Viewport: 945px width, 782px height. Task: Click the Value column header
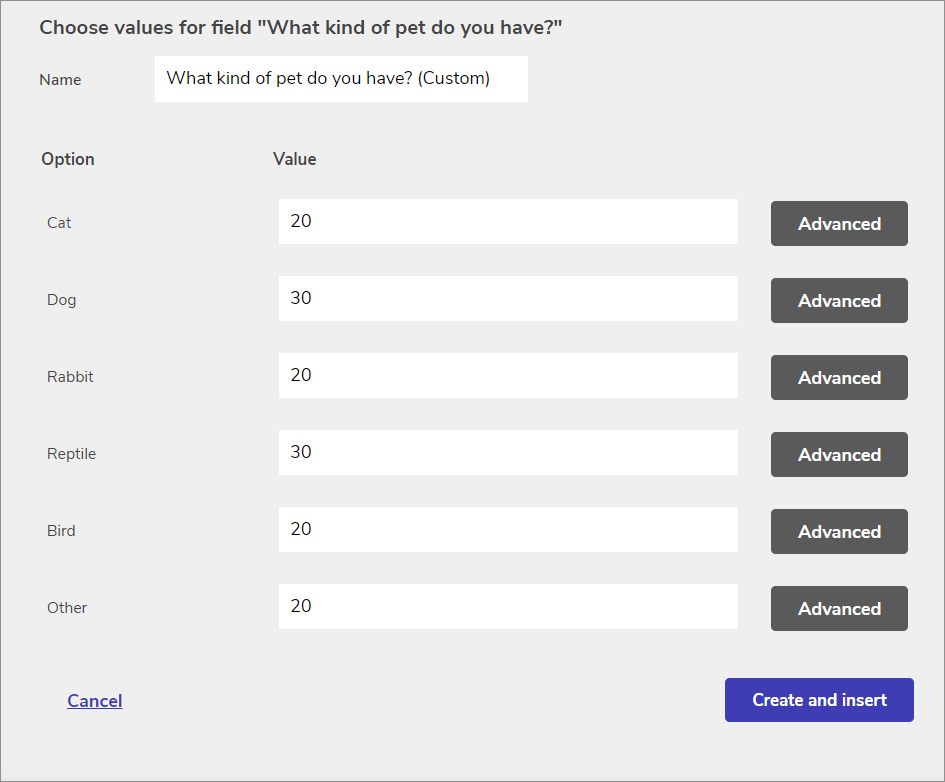pos(295,159)
